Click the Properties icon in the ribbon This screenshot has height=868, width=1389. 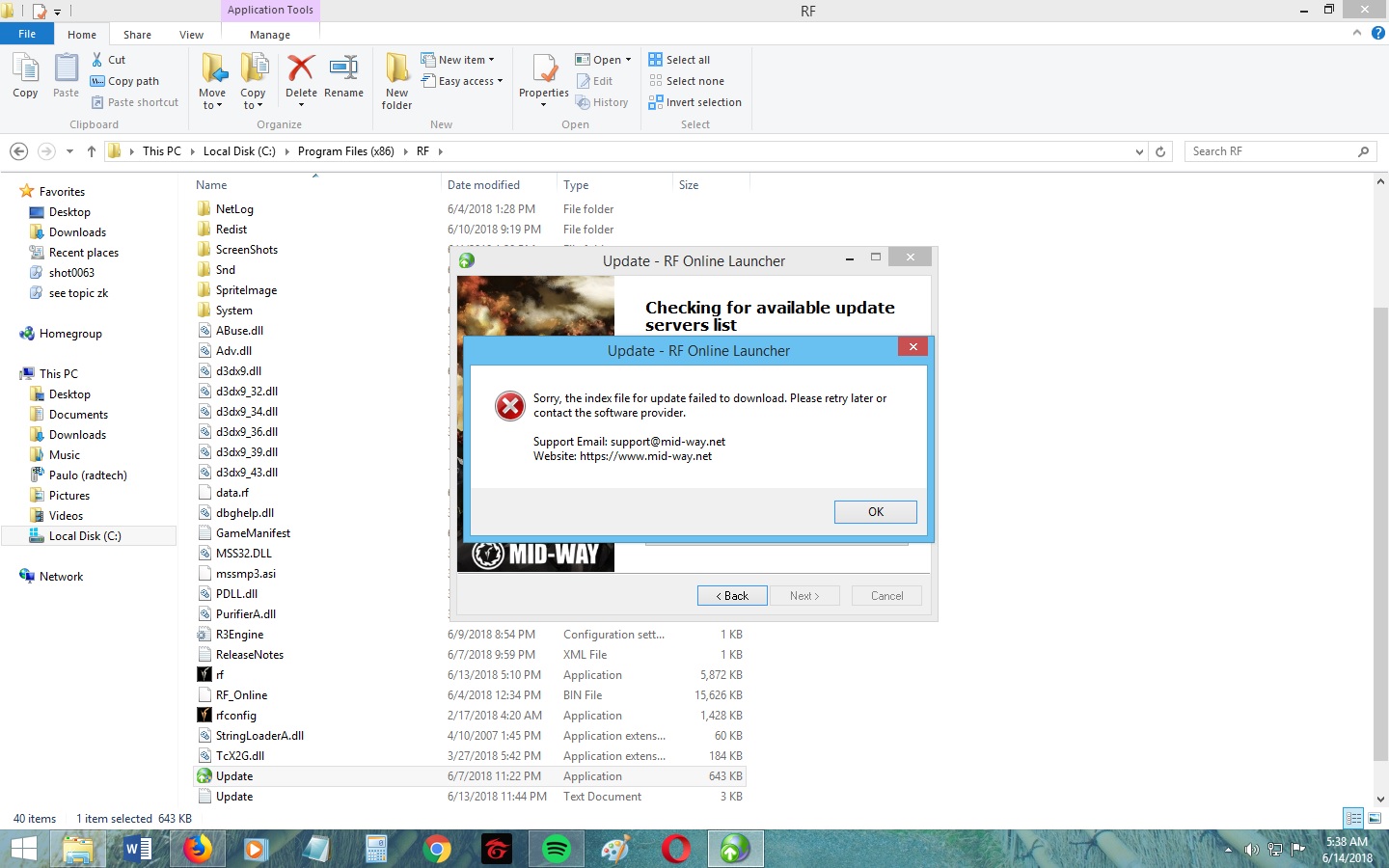click(x=544, y=76)
